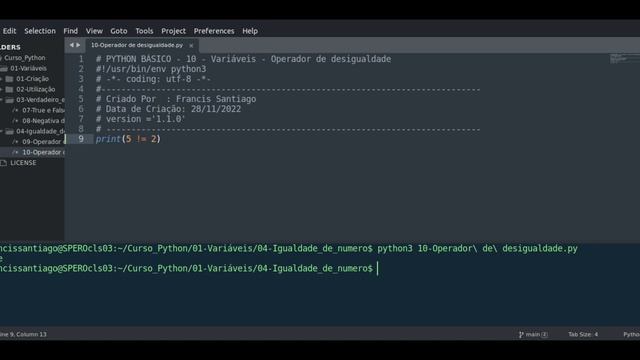640x360 pixels.
Task: Open the Tools menu
Action: coord(144,31)
